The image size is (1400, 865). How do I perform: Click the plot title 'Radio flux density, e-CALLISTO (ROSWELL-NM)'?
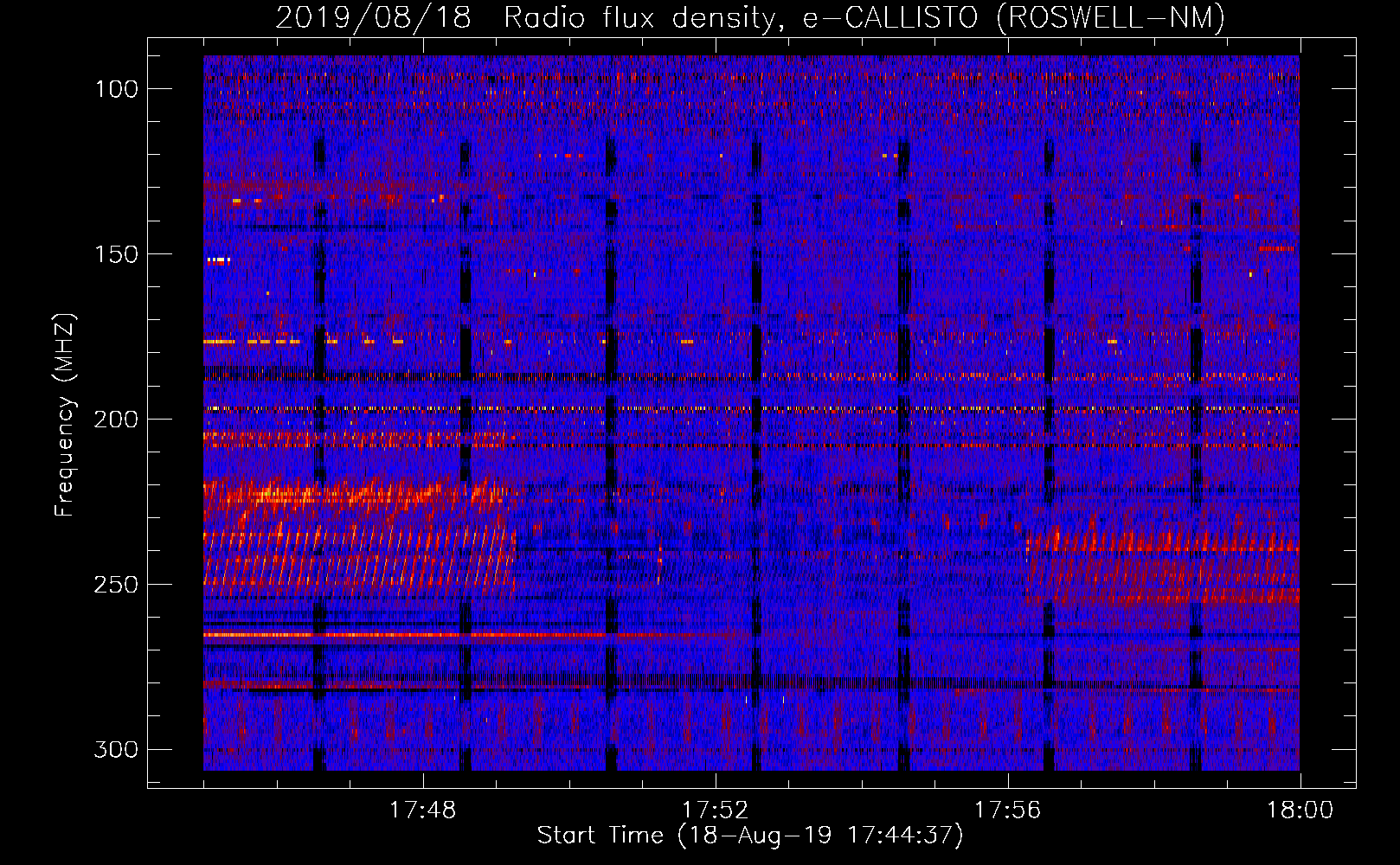coord(864,17)
